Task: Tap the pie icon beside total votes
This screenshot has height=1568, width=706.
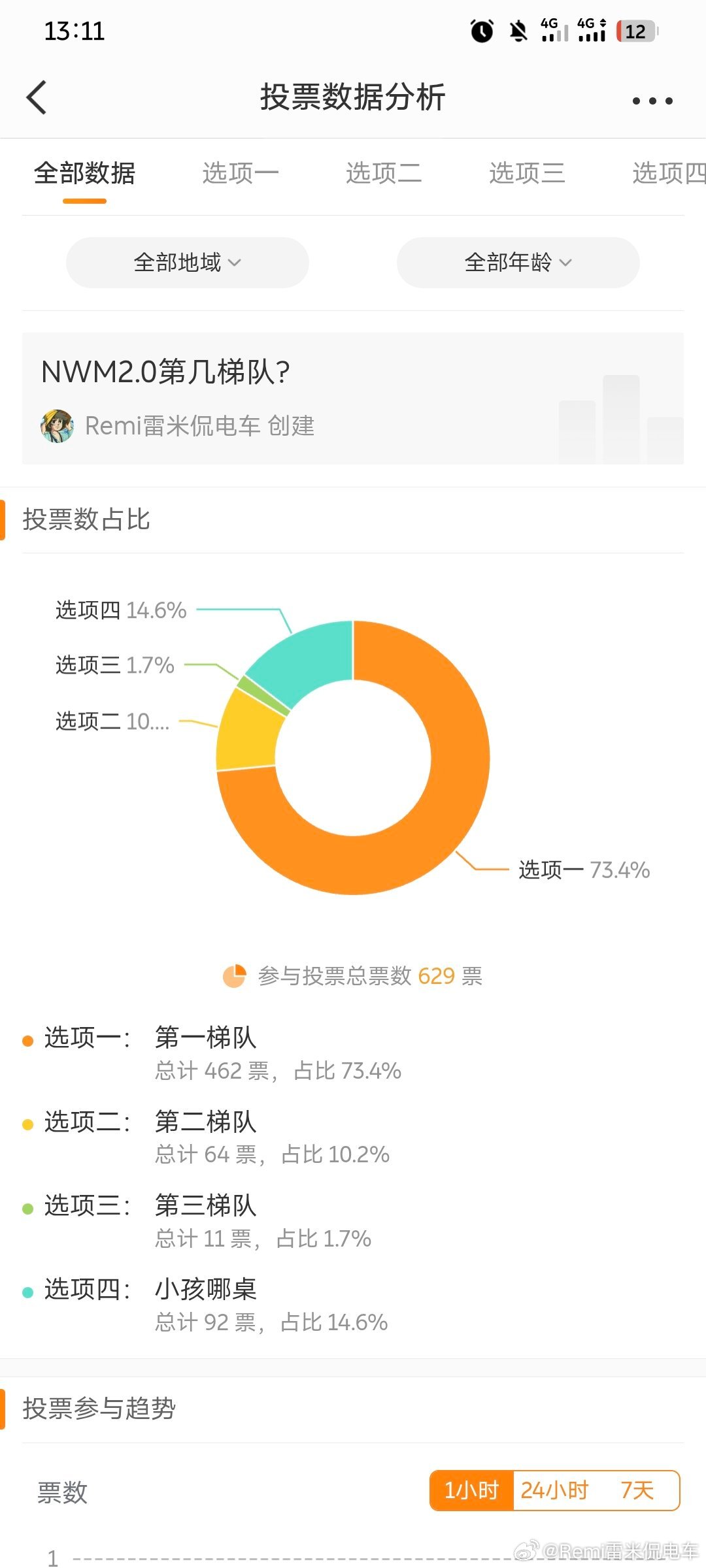Action: [234, 976]
